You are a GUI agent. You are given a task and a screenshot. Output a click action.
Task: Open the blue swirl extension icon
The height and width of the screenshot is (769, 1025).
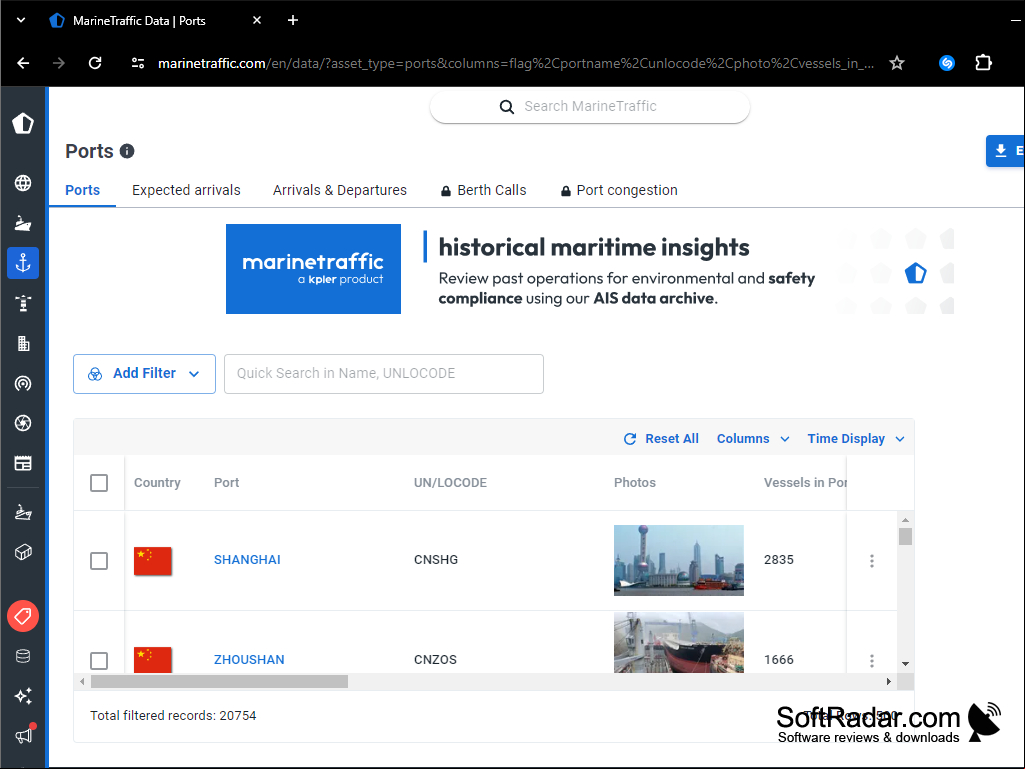[x=947, y=63]
